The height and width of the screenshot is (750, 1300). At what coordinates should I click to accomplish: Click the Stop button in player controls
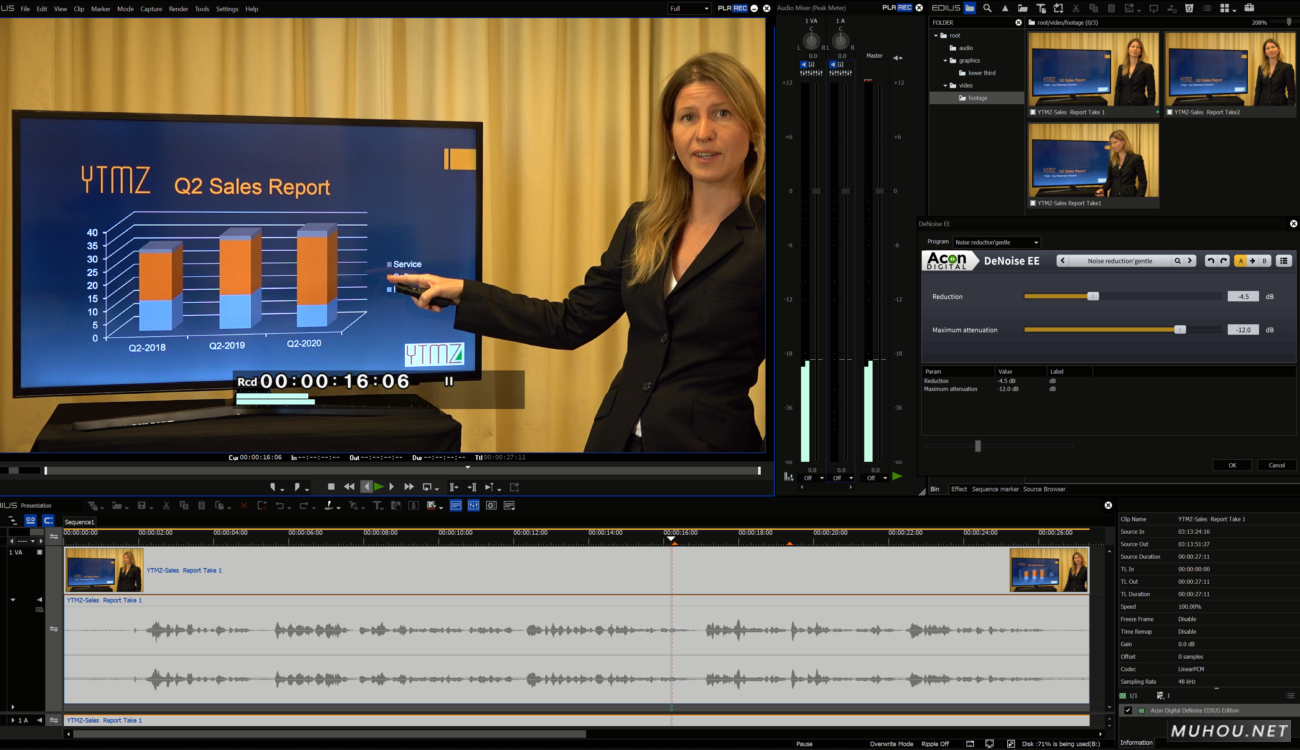click(331, 487)
